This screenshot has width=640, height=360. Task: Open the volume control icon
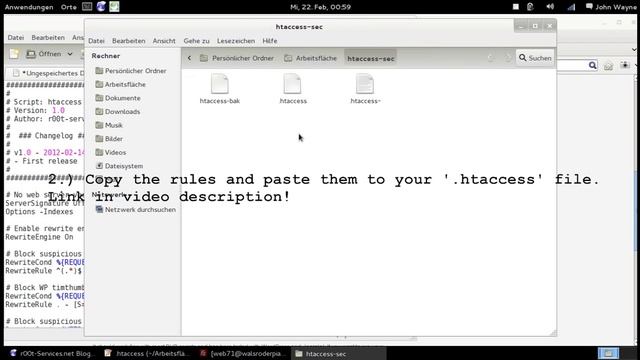pos(550,7)
